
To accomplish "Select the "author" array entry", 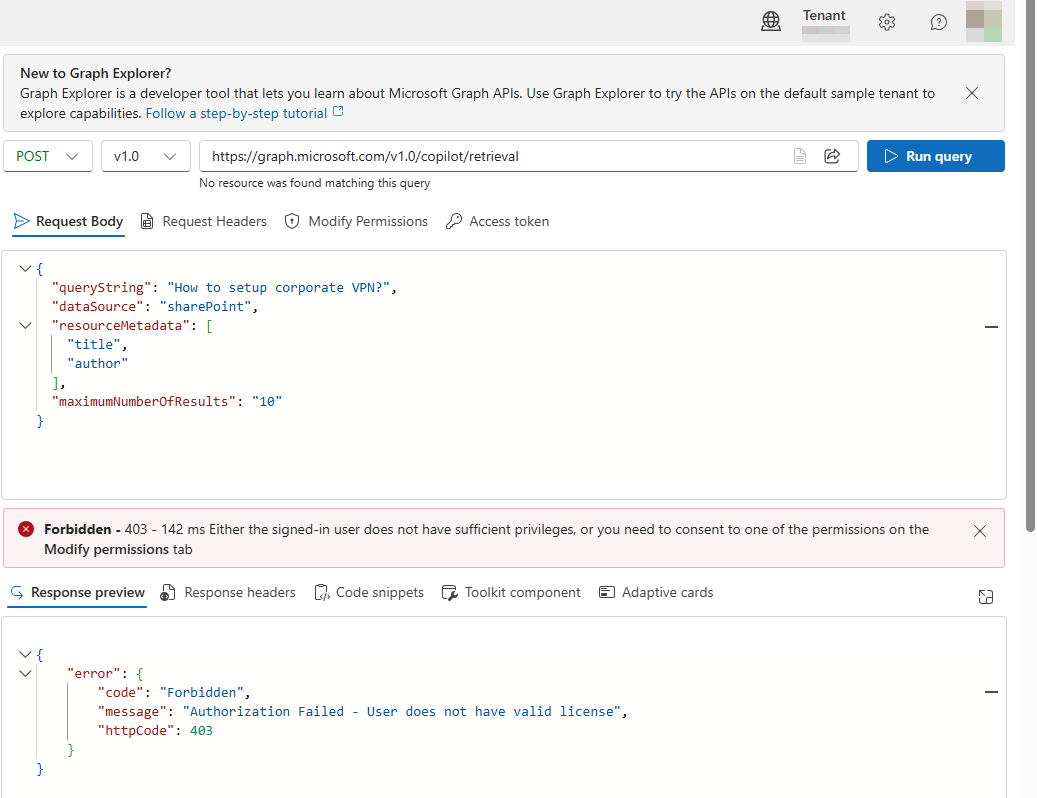I will (x=97, y=364).
